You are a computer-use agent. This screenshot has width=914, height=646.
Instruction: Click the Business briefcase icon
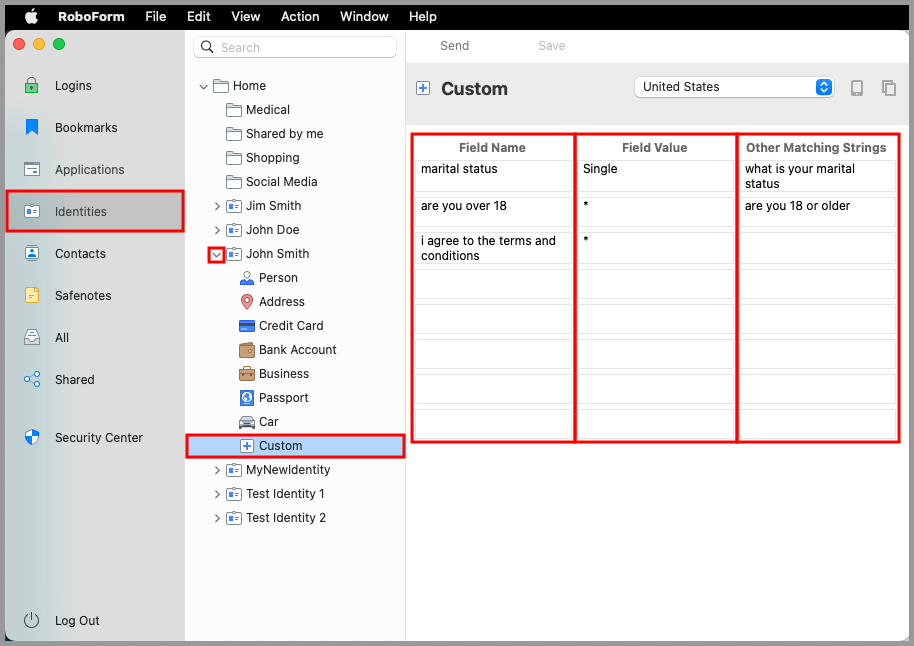(247, 374)
